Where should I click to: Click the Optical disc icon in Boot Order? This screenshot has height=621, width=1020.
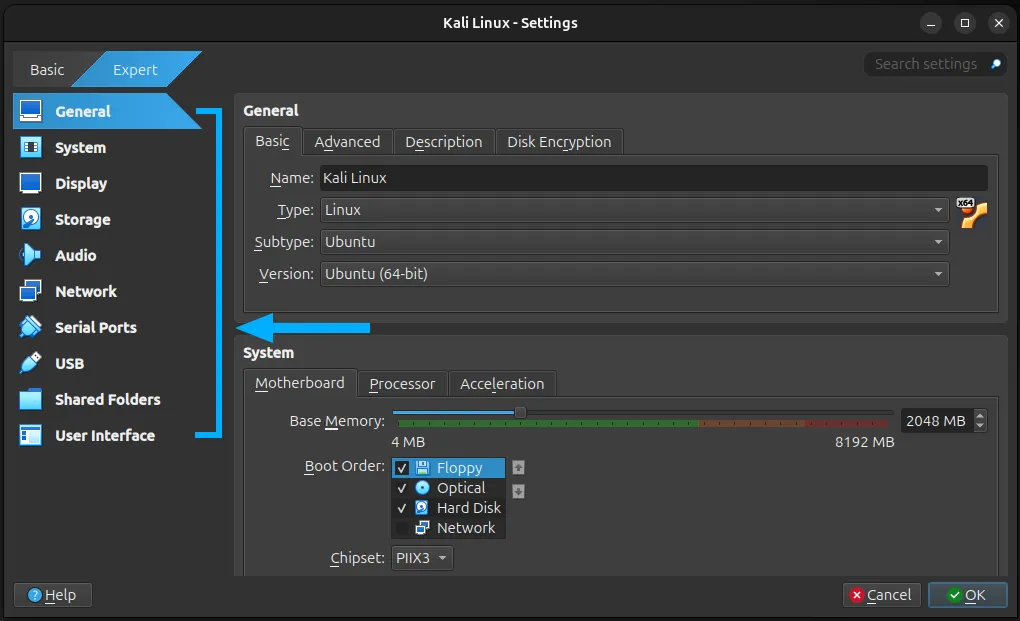(x=422, y=488)
